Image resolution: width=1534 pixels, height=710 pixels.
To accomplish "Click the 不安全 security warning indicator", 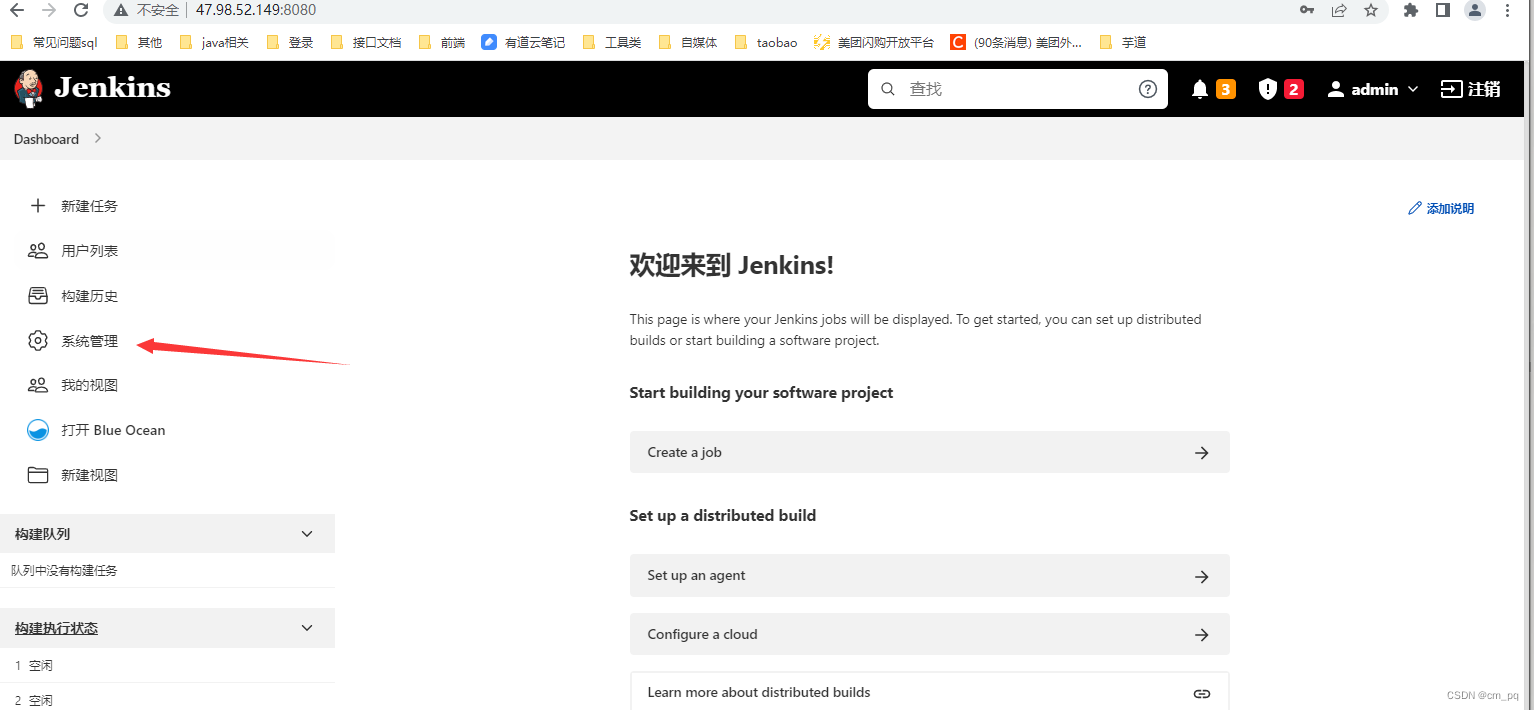I will (x=147, y=10).
